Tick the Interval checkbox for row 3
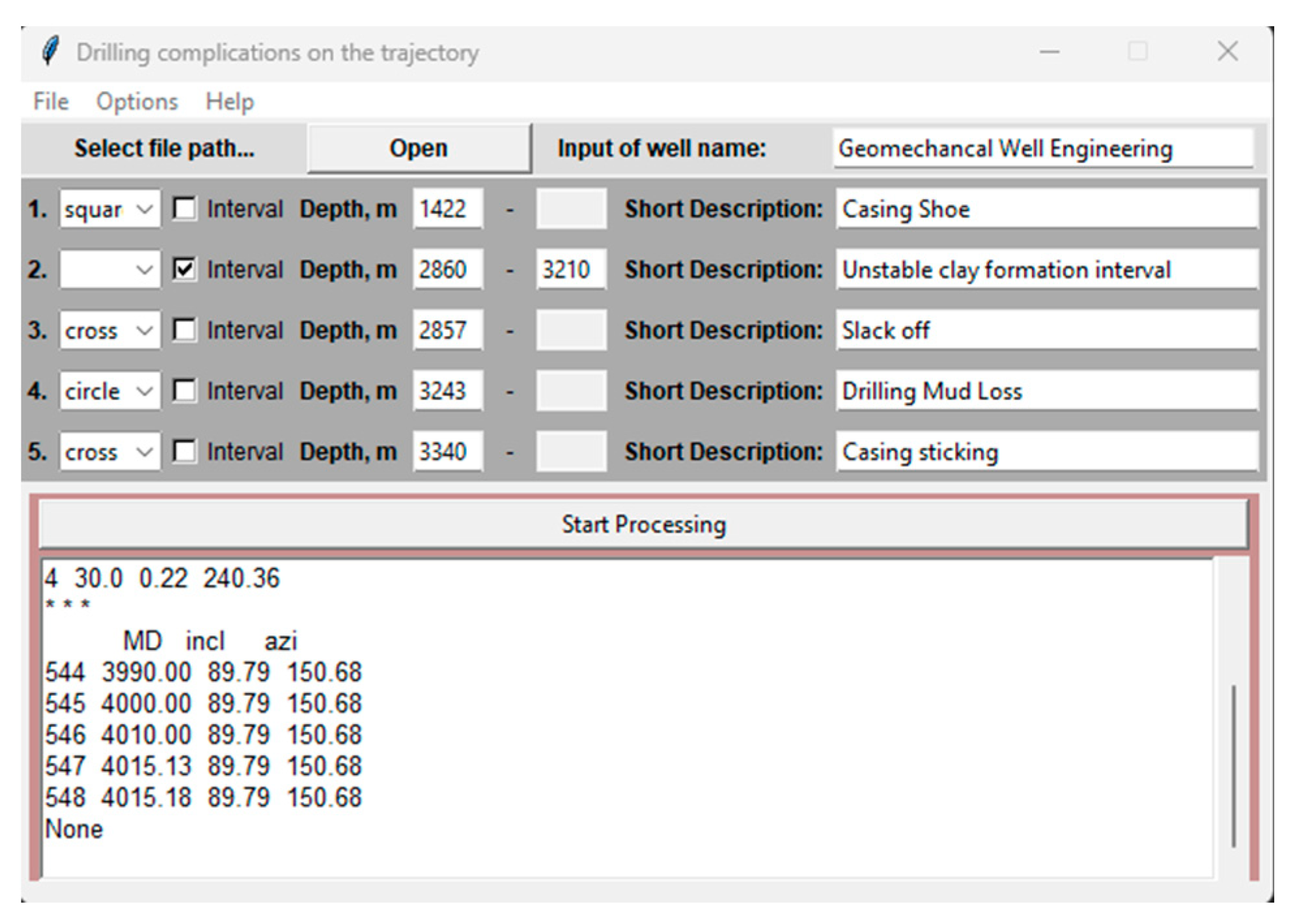 (185, 330)
